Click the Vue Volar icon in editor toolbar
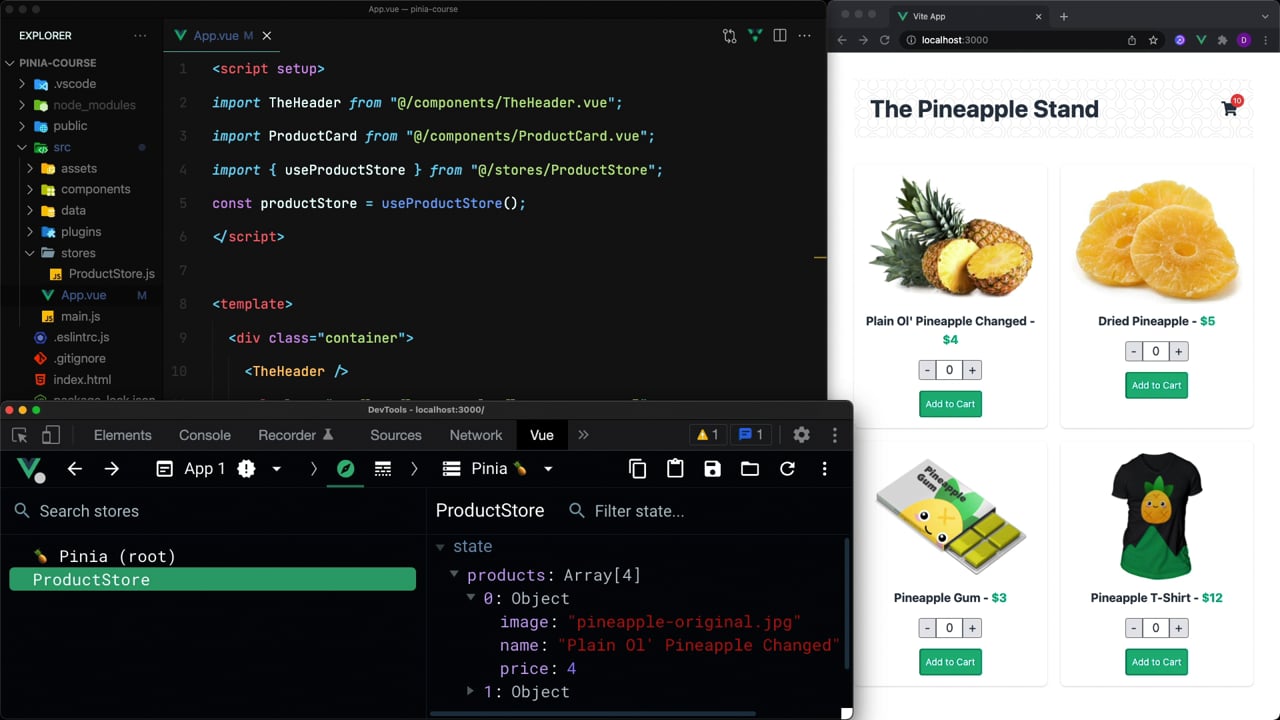The width and height of the screenshot is (1280, 720). (755, 35)
